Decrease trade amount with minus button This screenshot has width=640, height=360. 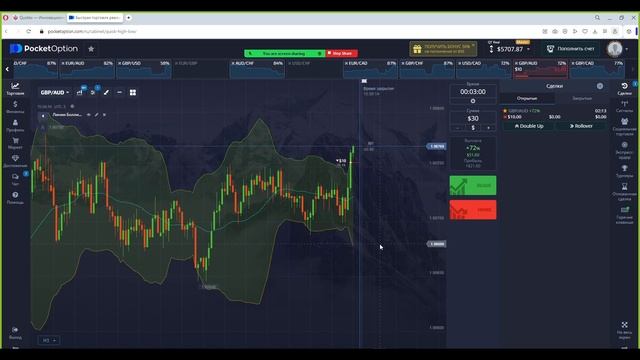(458, 128)
